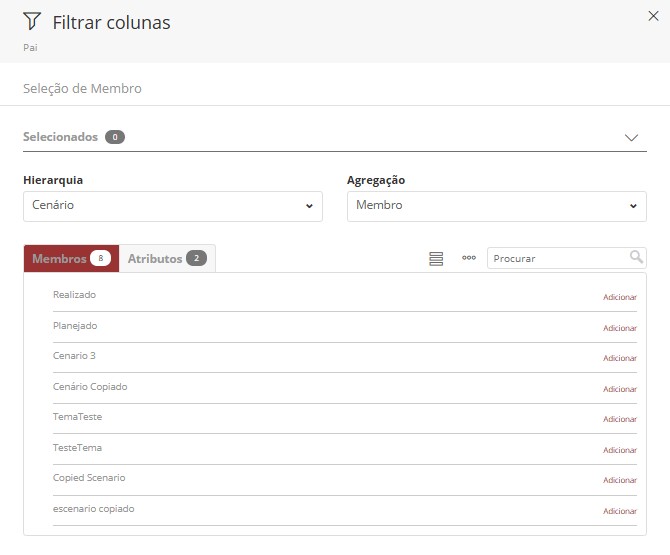Click the list view icon

[436, 259]
